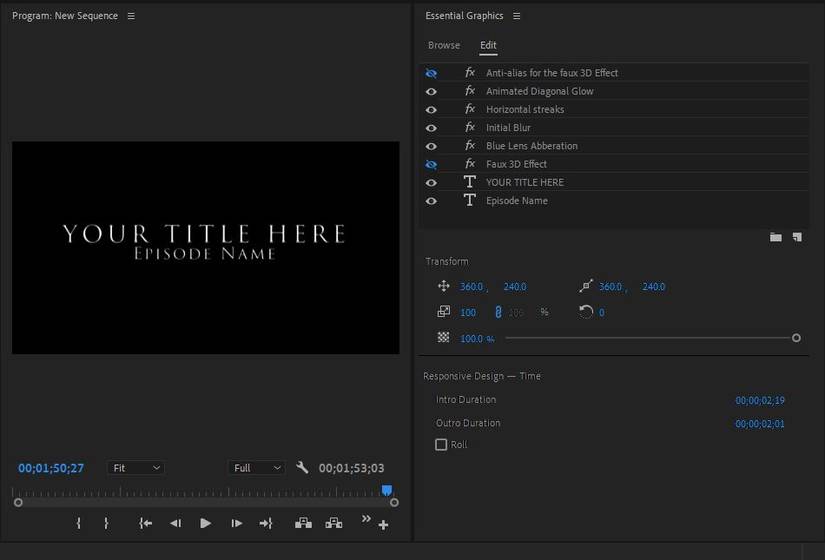Open the Fit zoom level dropdown

point(136,468)
